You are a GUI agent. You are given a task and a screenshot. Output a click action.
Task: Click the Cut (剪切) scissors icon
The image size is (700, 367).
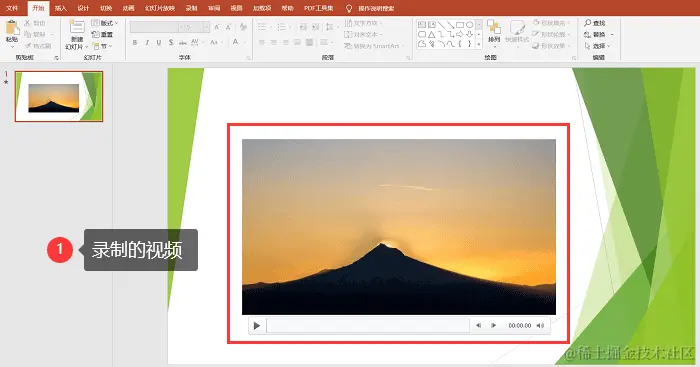click(x=28, y=23)
